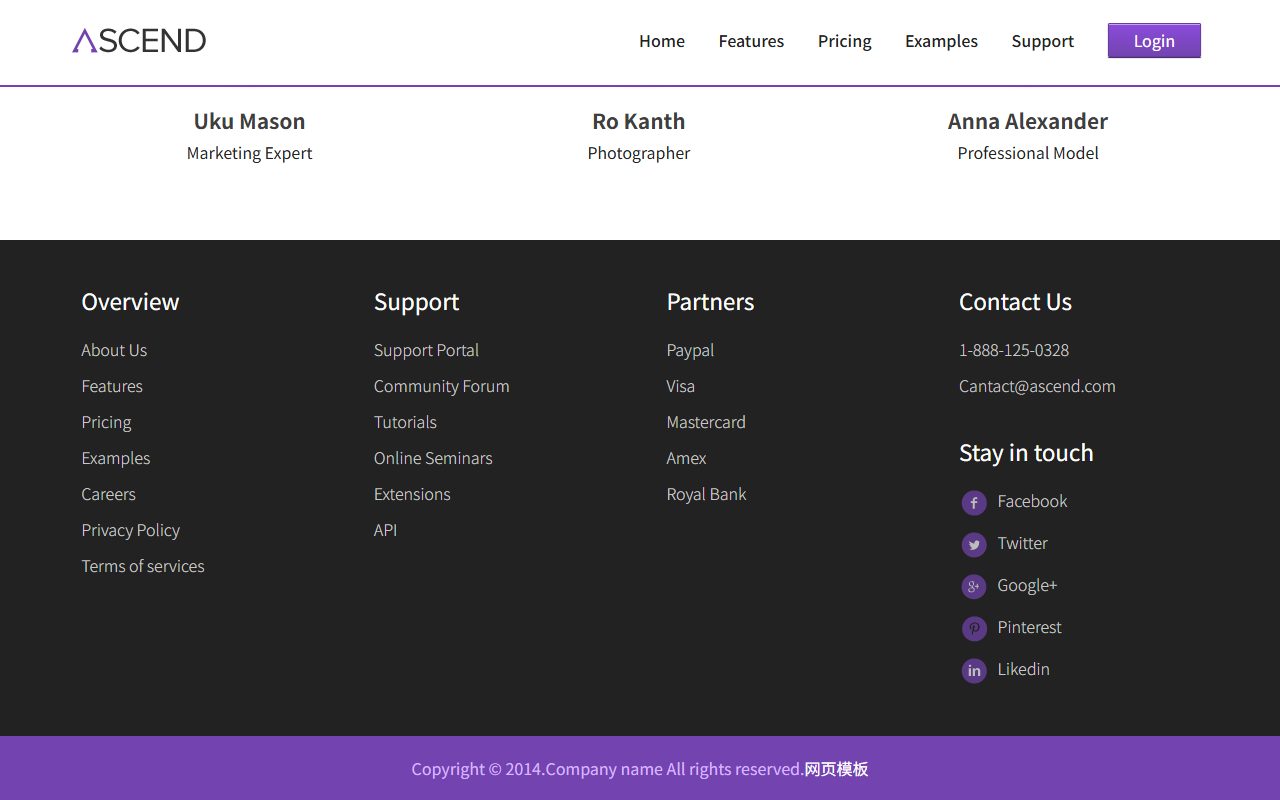Open the Twitter text link
The image size is (1280, 800).
point(1022,543)
